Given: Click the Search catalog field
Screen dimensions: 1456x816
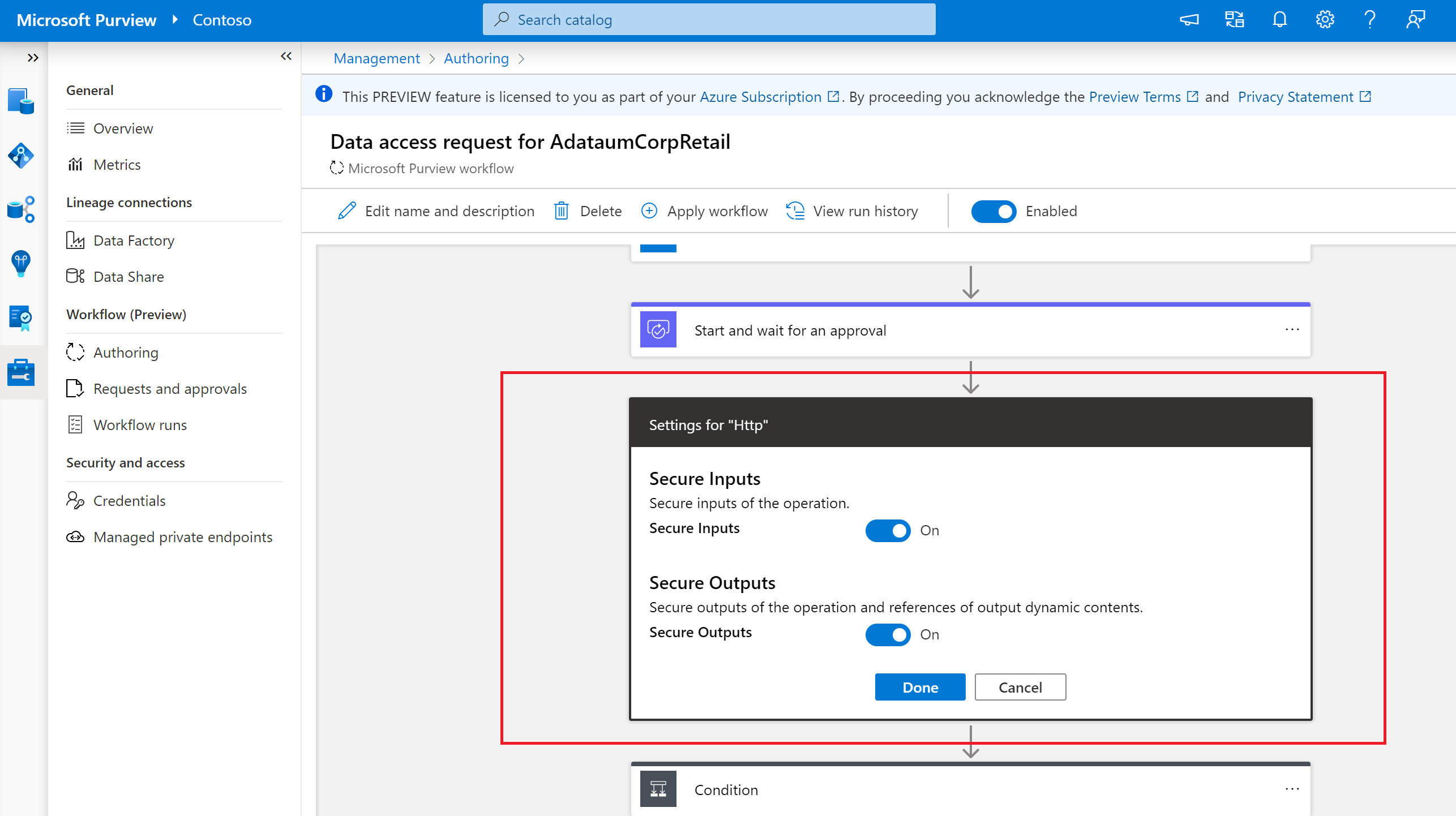Looking at the screenshot, I should point(709,20).
